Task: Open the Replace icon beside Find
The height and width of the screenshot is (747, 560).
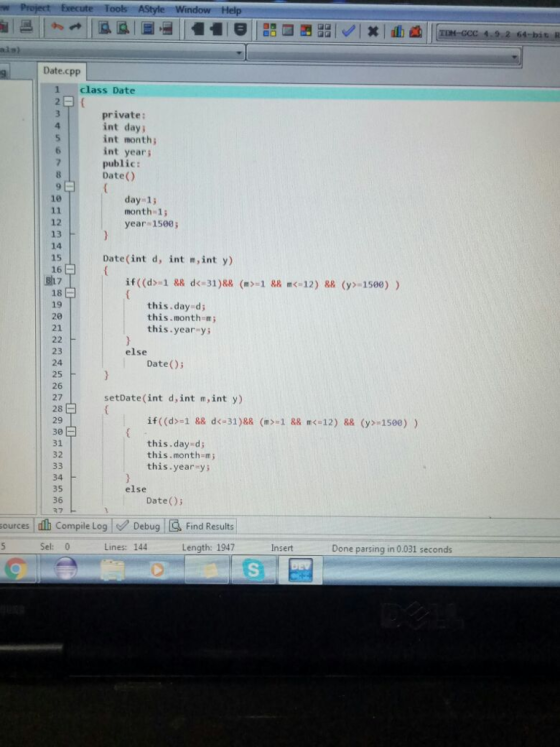Action: pyautogui.click(x=123, y=29)
